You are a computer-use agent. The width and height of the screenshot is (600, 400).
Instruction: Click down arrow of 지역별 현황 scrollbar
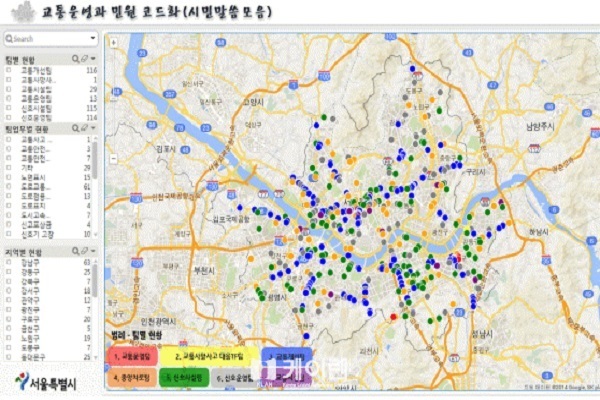[x=95, y=357]
